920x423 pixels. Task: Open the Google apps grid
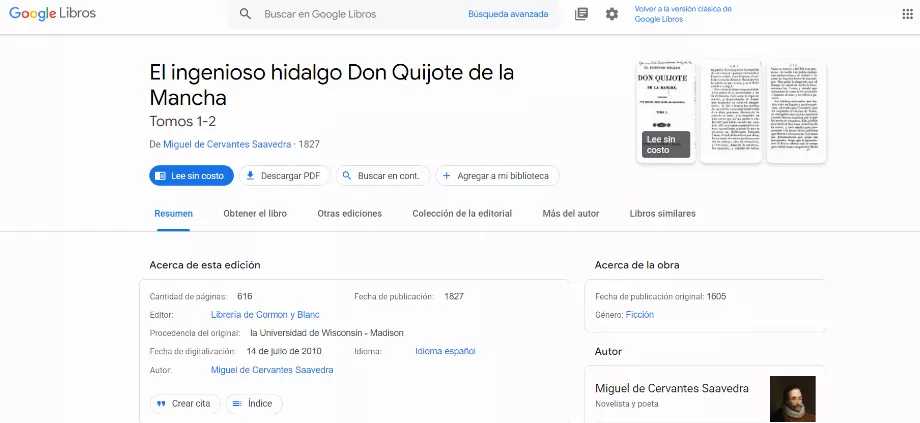(x=907, y=14)
